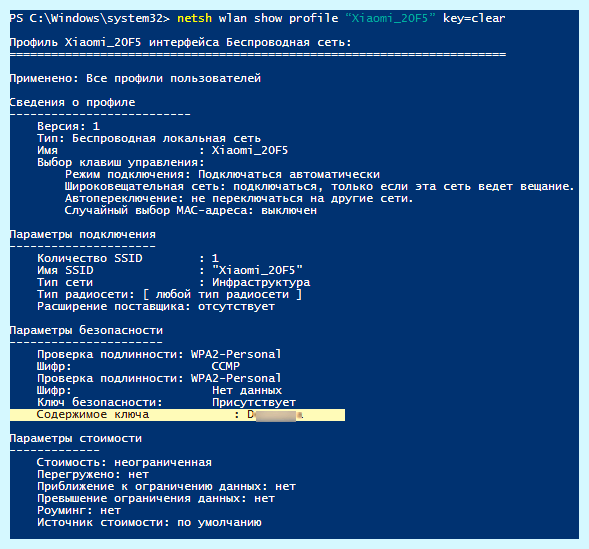Click the 'Роуминг: нет' line
This screenshot has width=589, height=549.
[79, 510]
